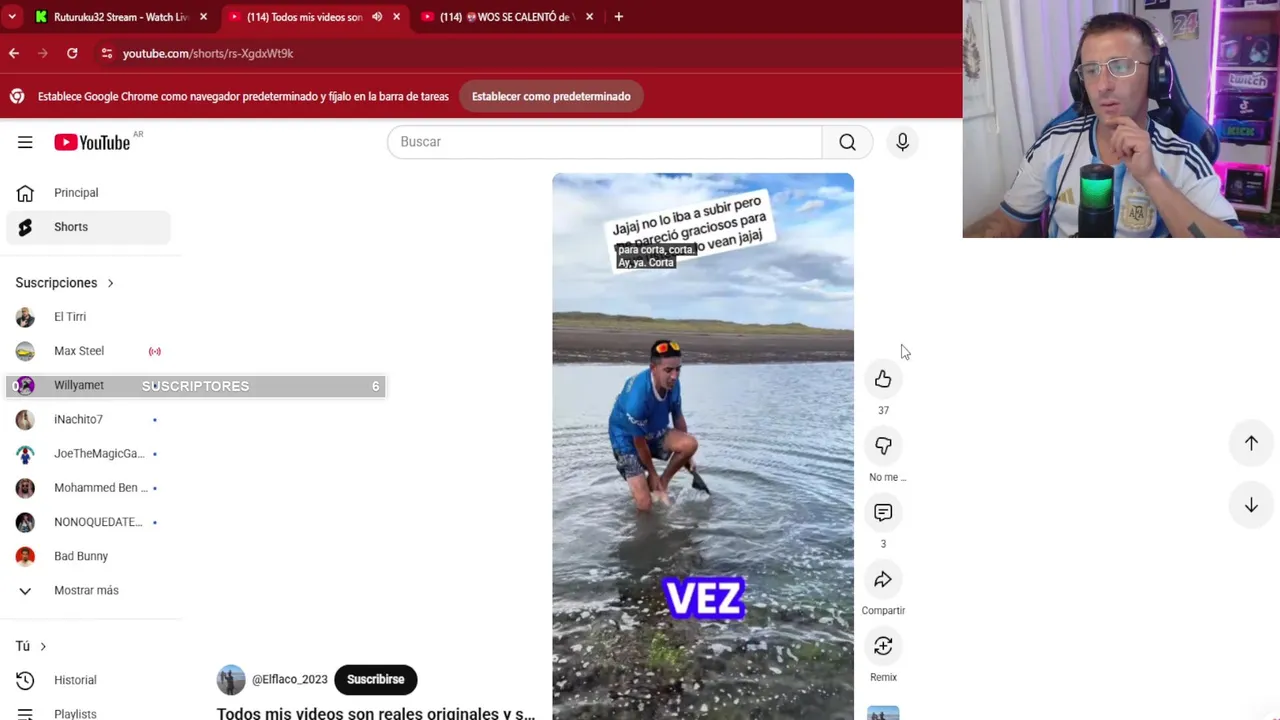Expand the Suscripciones section

(64, 283)
